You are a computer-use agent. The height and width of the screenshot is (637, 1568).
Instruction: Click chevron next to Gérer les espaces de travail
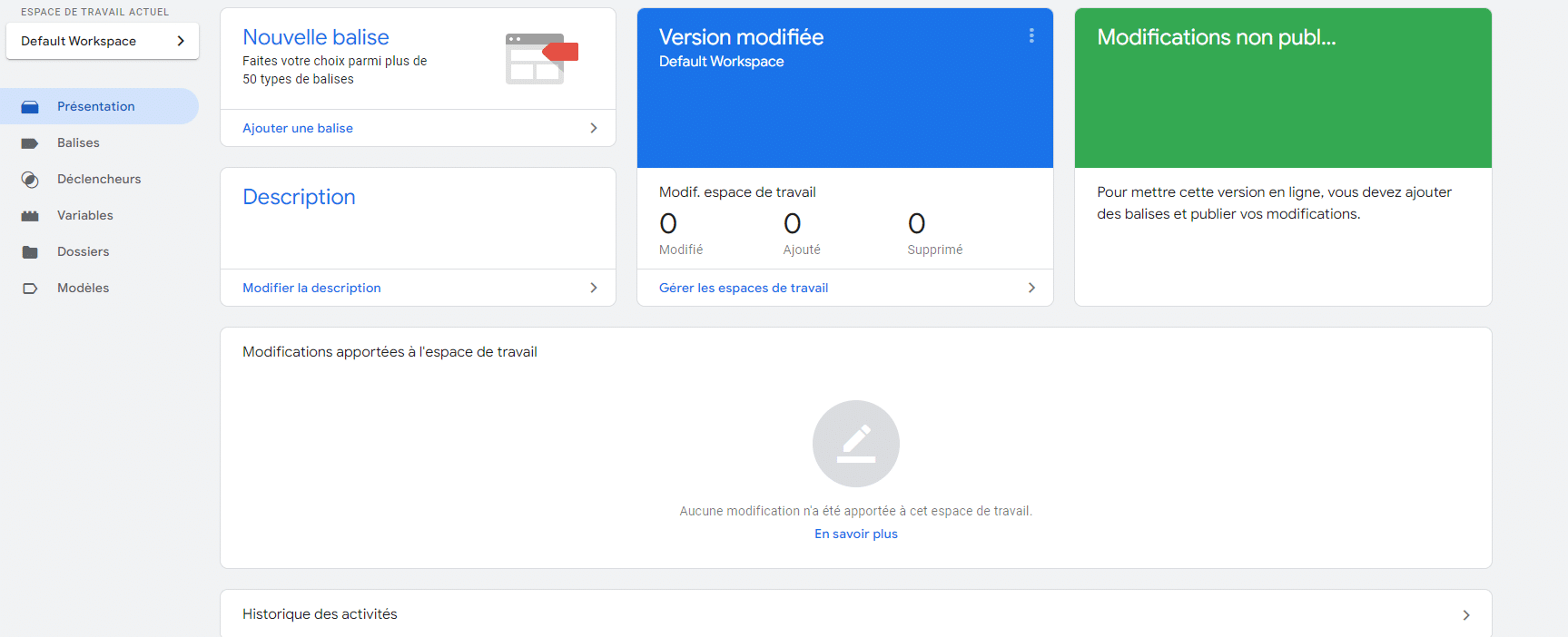point(1031,288)
